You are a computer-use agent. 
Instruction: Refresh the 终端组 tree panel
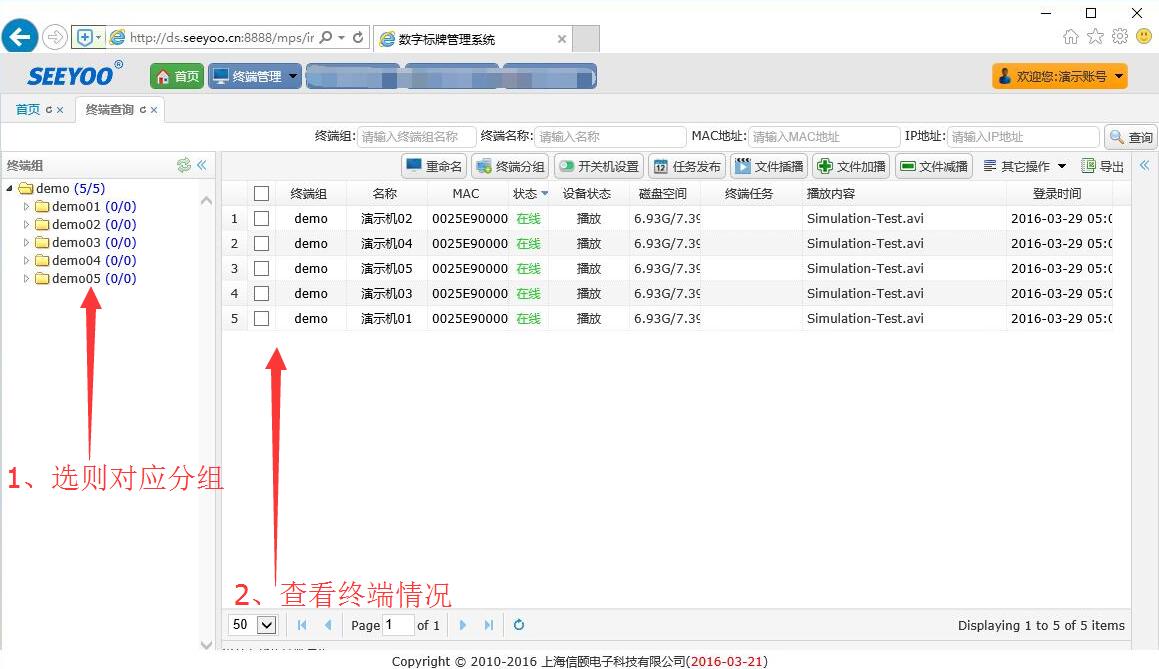(183, 165)
